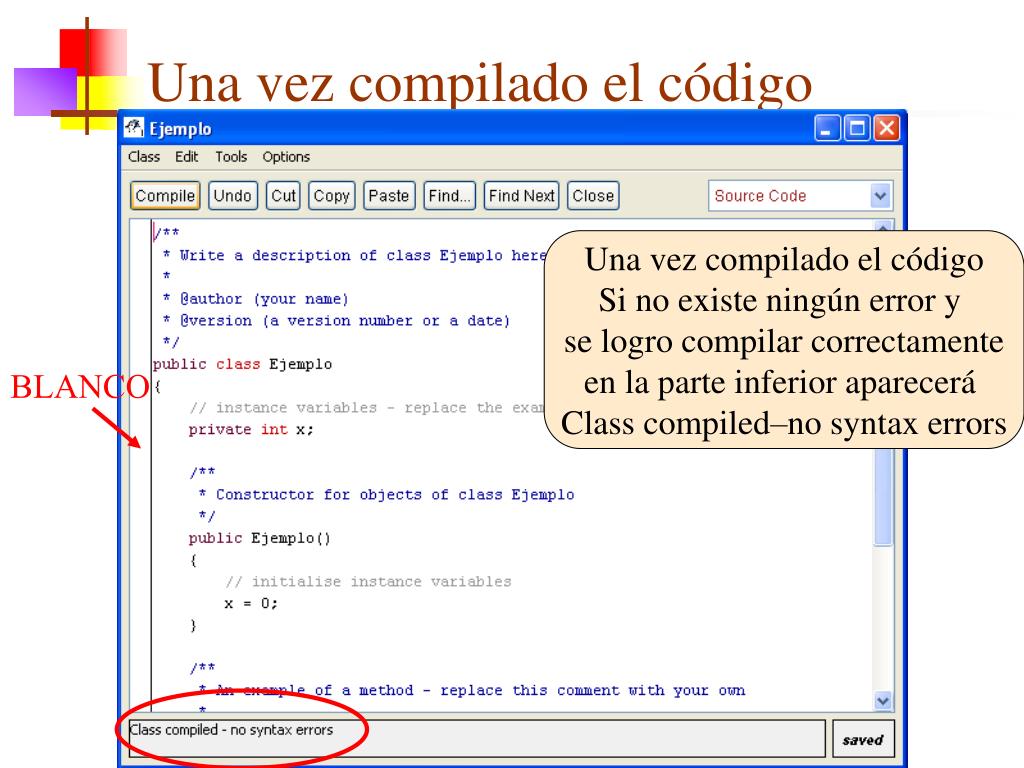Viewport: 1024px width, 768px height.
Task: Open the Find... dialog button
Action: pos(449,196)
